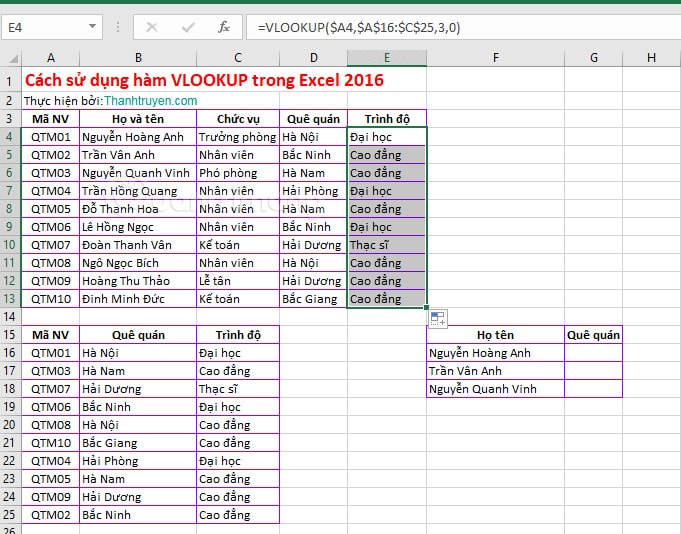Open the Auto Fill Options button
Viewport: 681px width, 534px height.
(x=438, y=318)
